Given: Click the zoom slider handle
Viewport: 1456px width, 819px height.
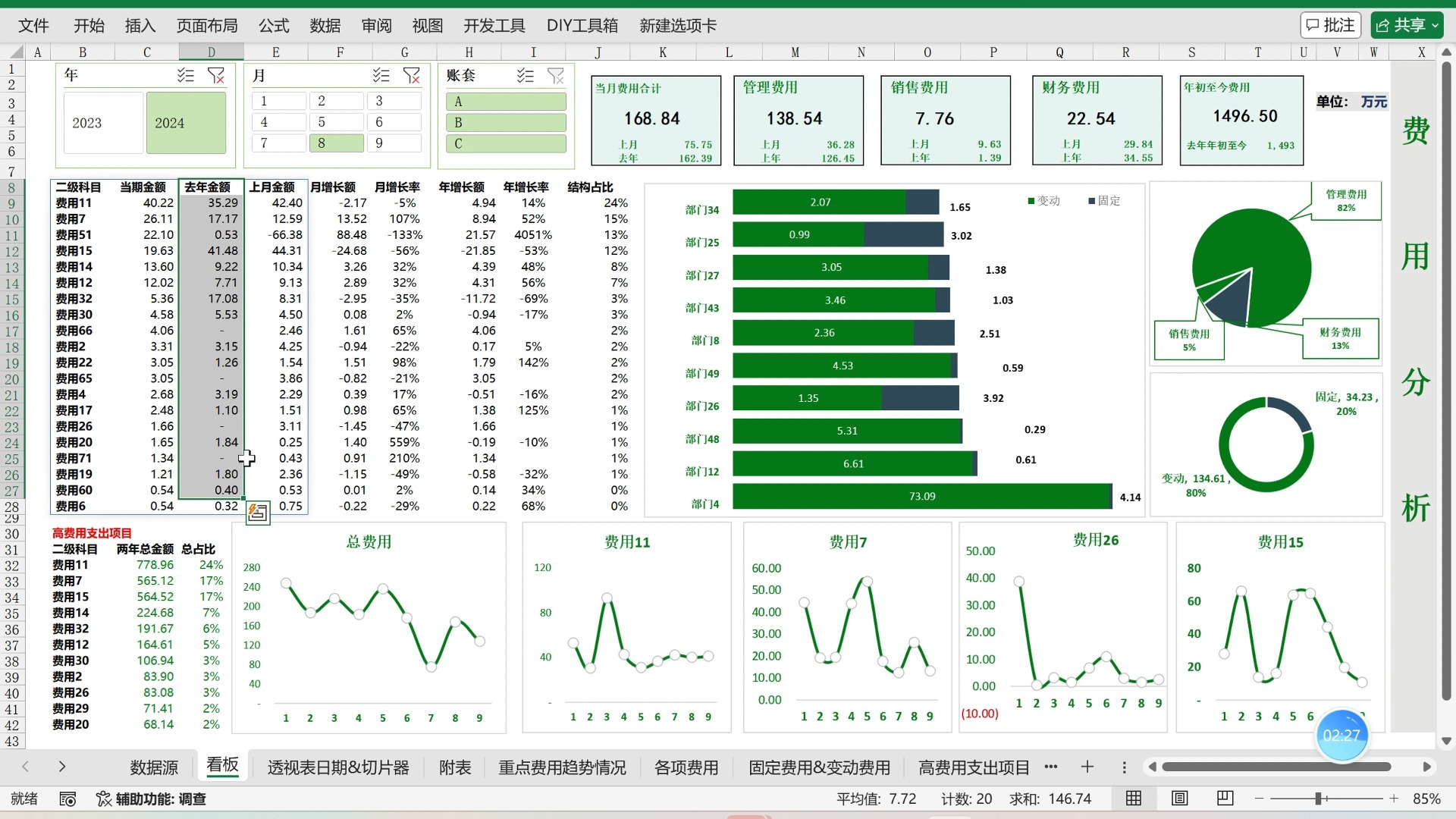Looking at the screenshot, I should [1319, 799].
